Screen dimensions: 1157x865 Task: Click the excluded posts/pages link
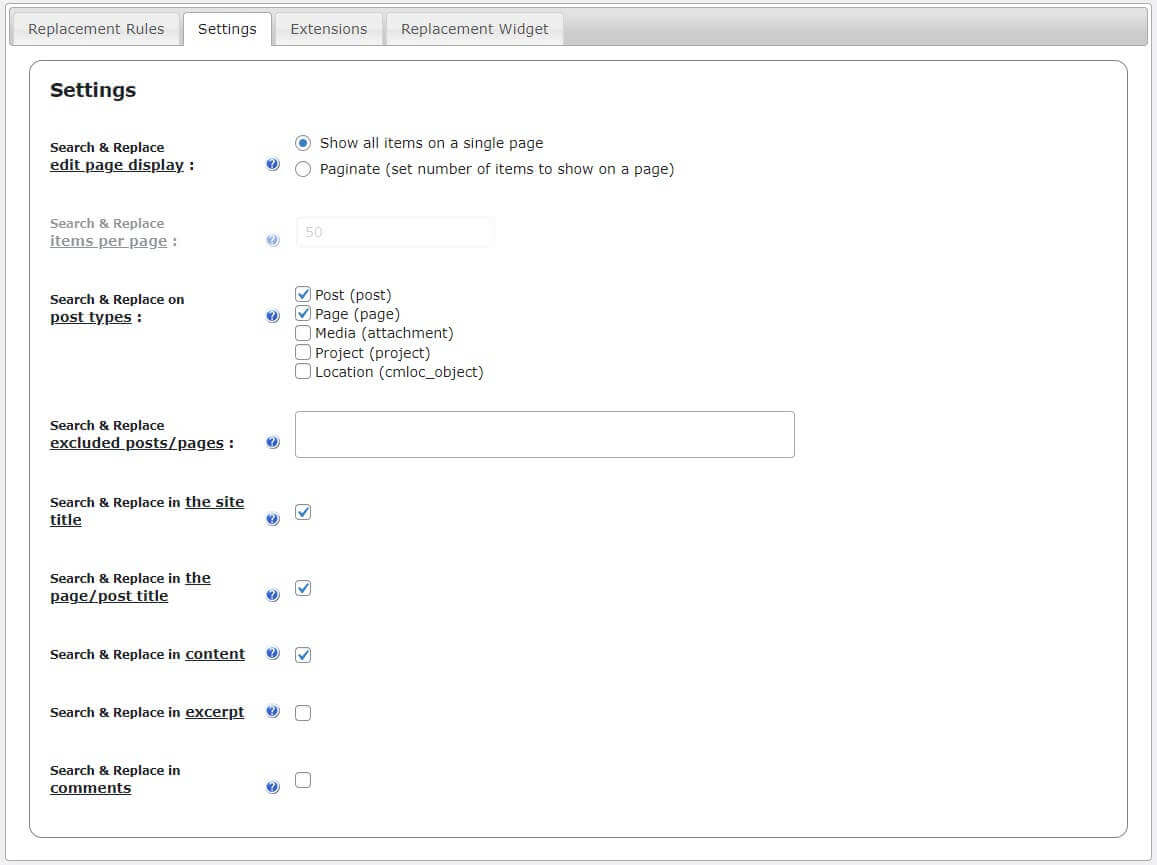click(x=137, y=444)
